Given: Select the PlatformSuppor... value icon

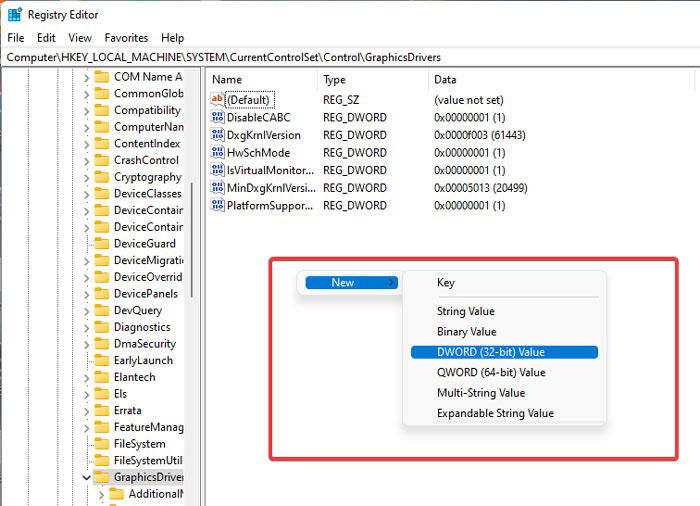Looking at the screenshot, I should tap(217, 205).
